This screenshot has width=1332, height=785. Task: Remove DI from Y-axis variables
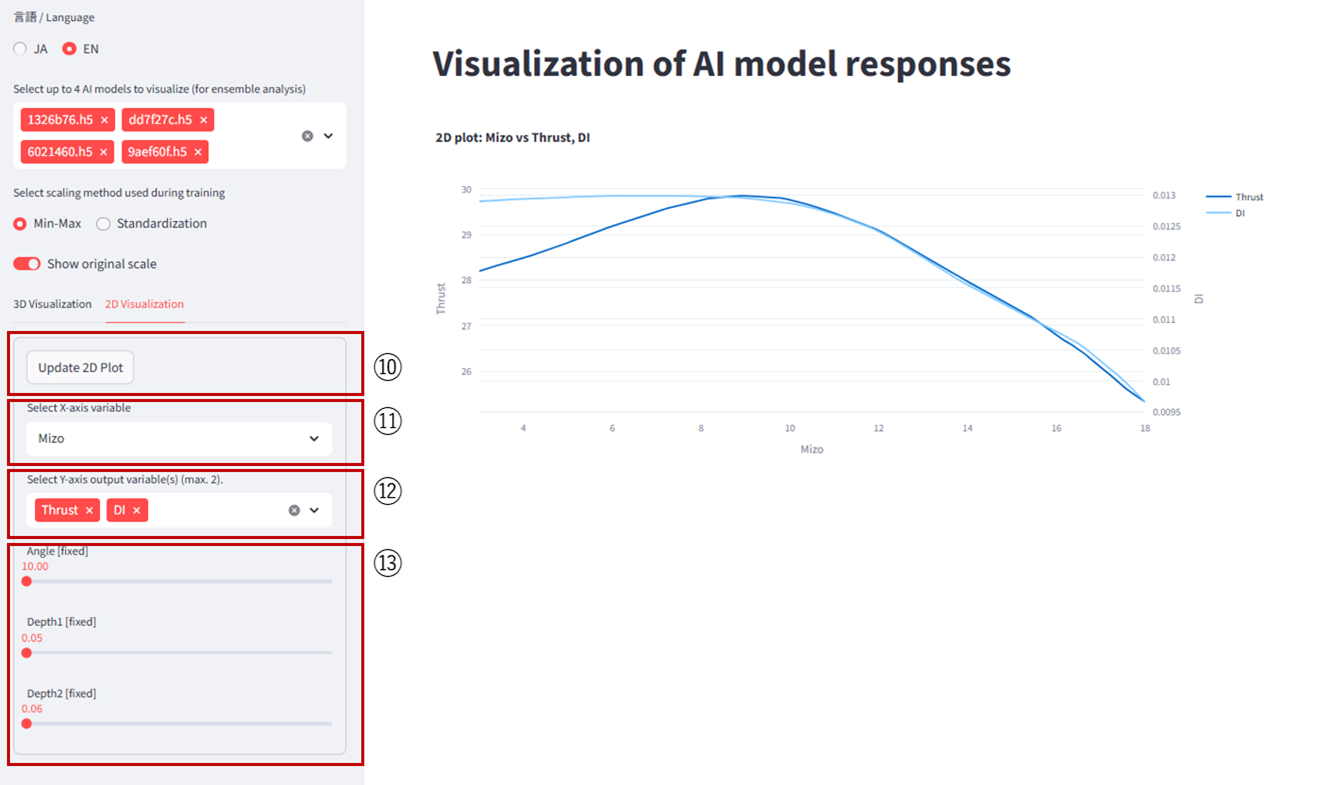point(137,510)
